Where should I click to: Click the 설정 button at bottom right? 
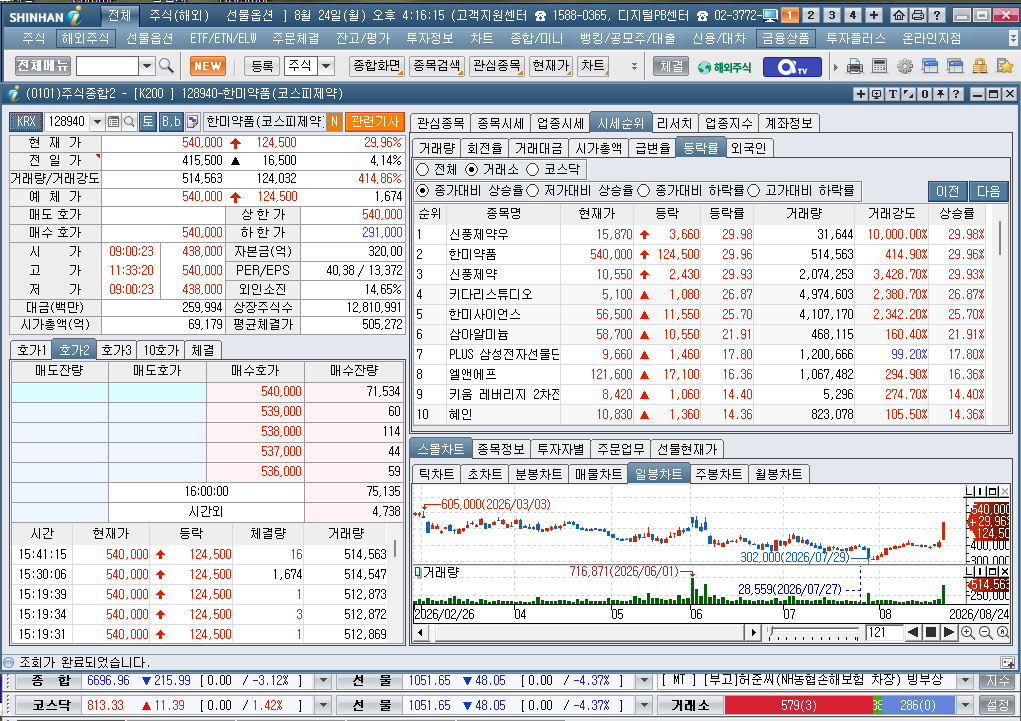[997, 705]
